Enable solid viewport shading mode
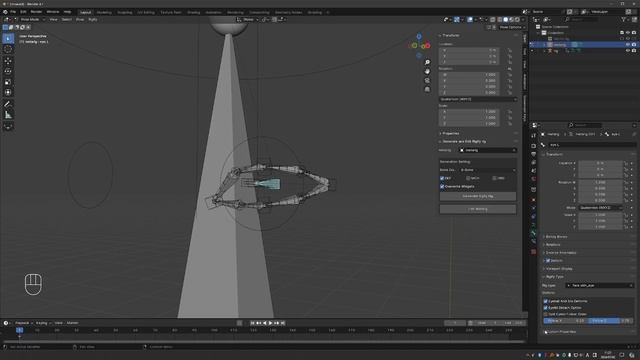Image resolution: width=640 pixels, height=360 pixels. (505, 19)
